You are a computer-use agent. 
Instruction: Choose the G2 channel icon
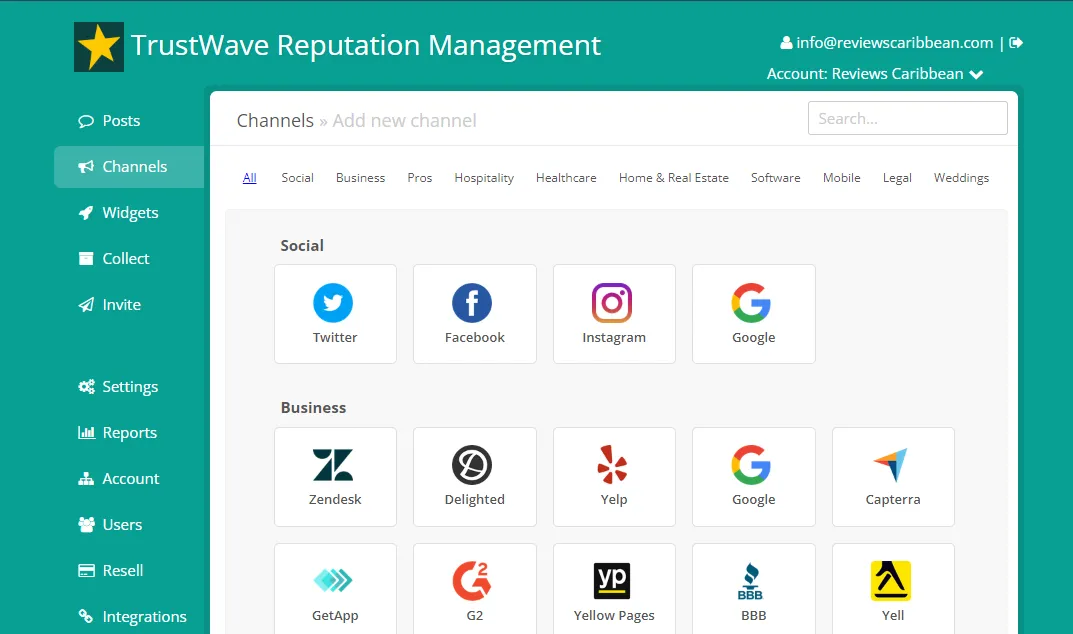pyautogui.click(x=471, y=581)
